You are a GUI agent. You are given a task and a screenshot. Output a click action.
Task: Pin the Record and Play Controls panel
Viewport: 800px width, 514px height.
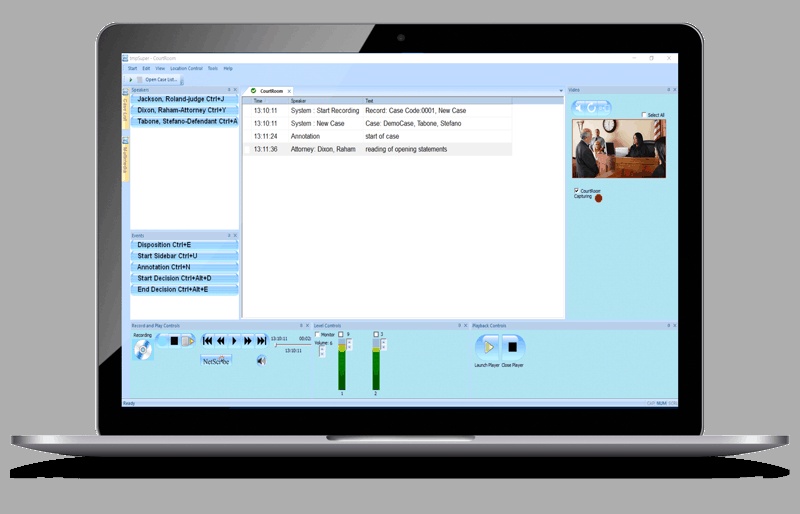301,326
